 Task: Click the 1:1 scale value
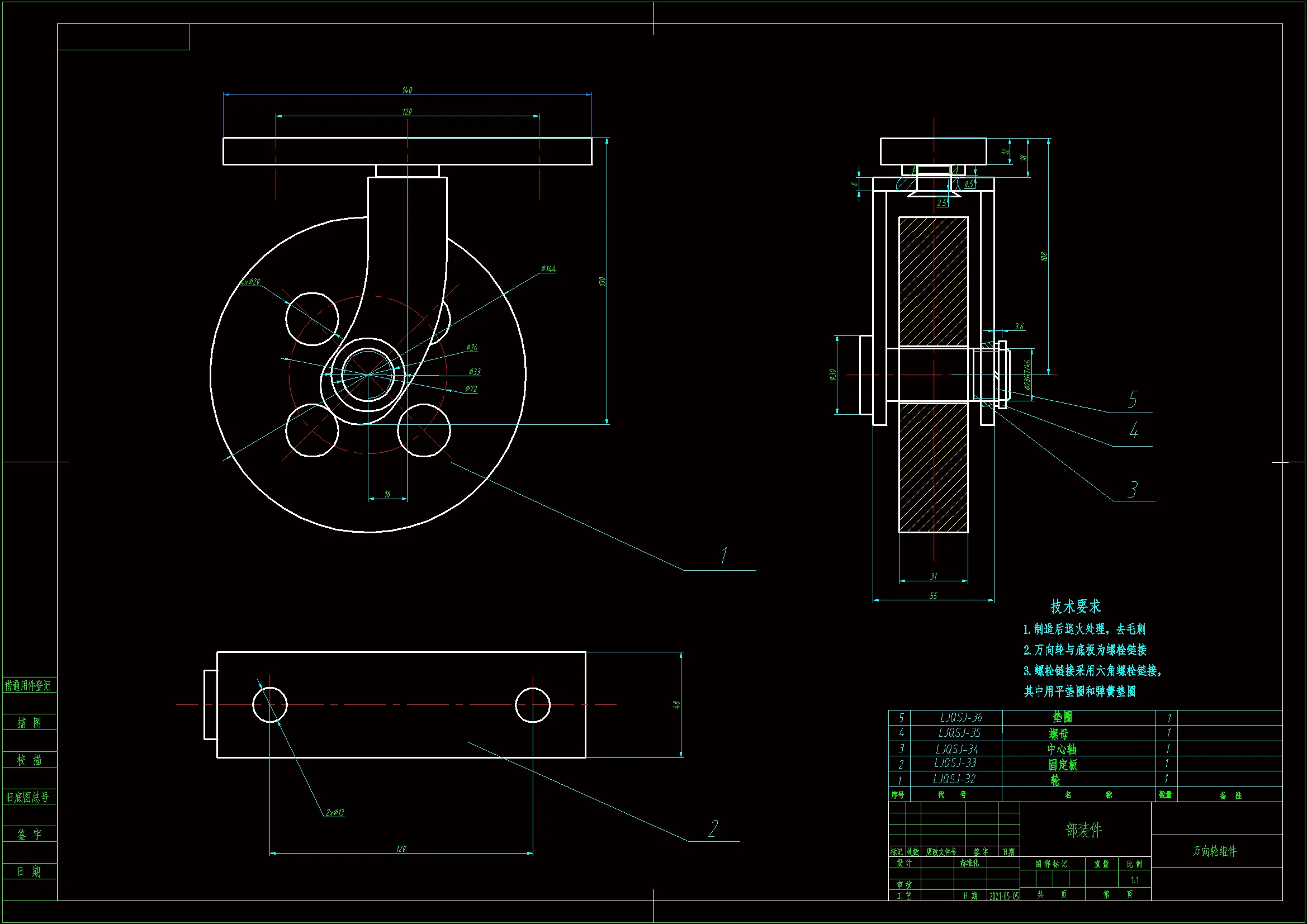(1134, 880)
